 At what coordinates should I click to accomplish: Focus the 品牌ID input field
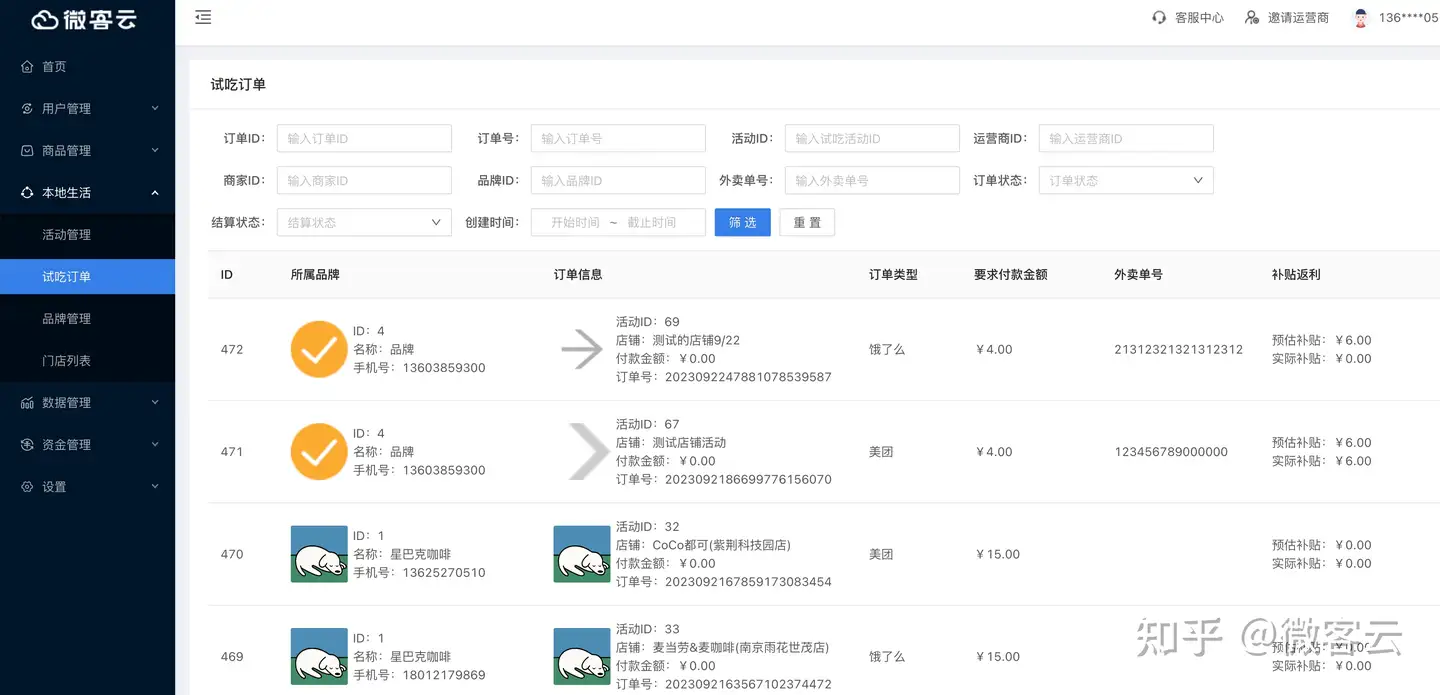pos(618,180)
